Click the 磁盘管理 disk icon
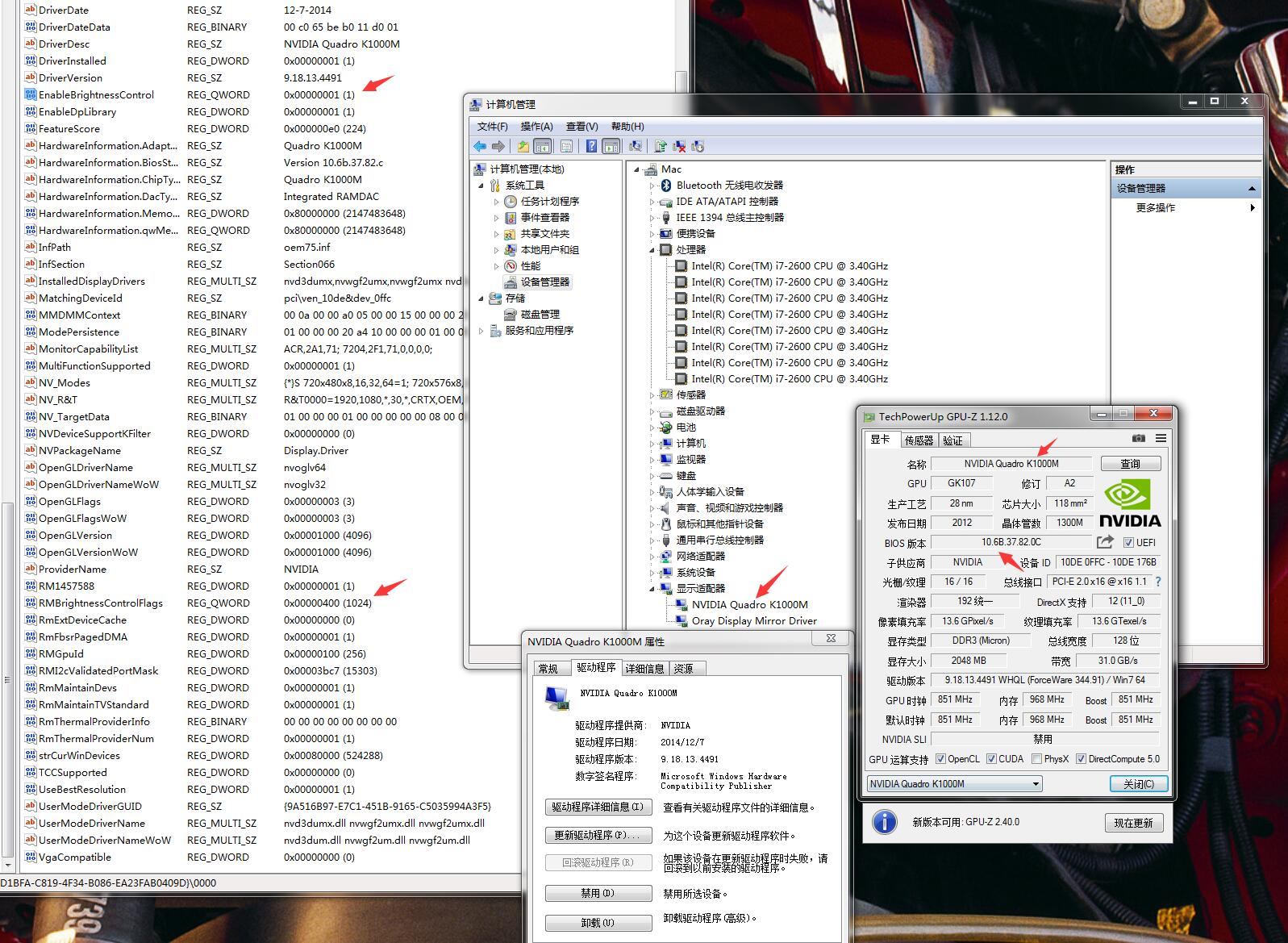This screenshot has height=943, width=1288. 511,314
